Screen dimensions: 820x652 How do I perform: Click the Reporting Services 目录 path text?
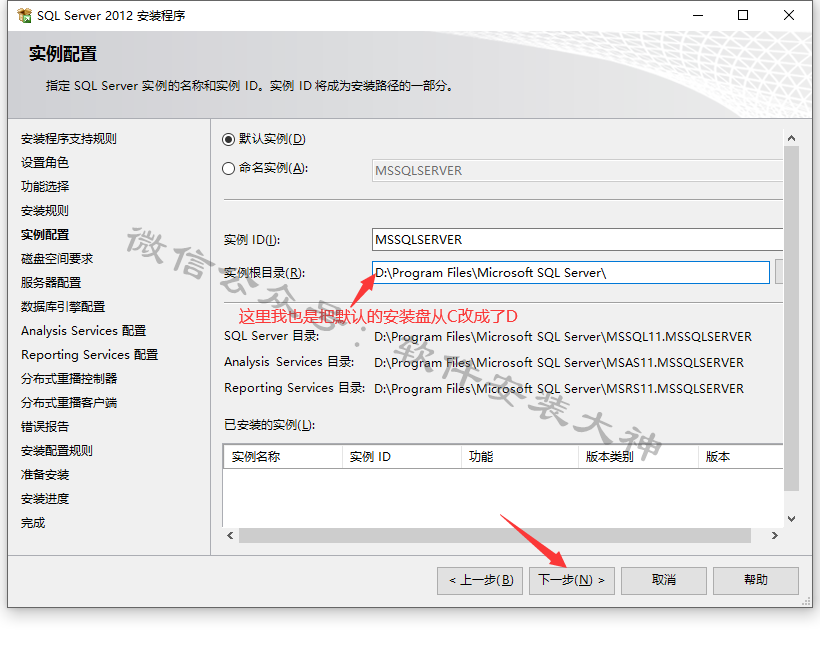pyautogui.click(x=559, y=389)
